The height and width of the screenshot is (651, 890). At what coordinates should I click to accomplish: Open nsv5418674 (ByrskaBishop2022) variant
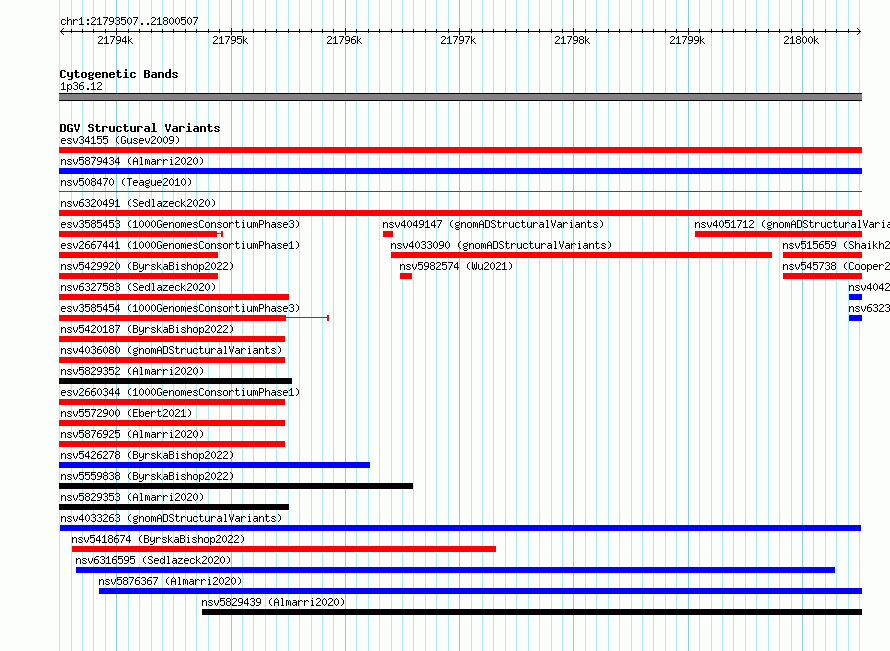coord(158,539)
